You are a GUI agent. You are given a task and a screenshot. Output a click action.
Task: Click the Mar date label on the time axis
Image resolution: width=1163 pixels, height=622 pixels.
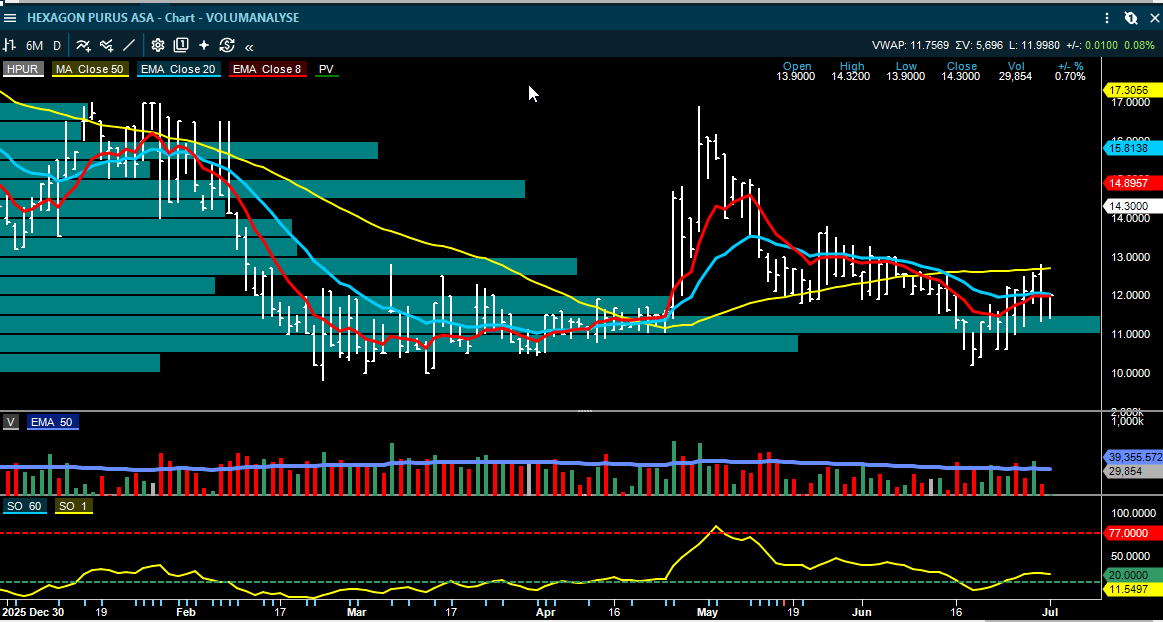357,613
